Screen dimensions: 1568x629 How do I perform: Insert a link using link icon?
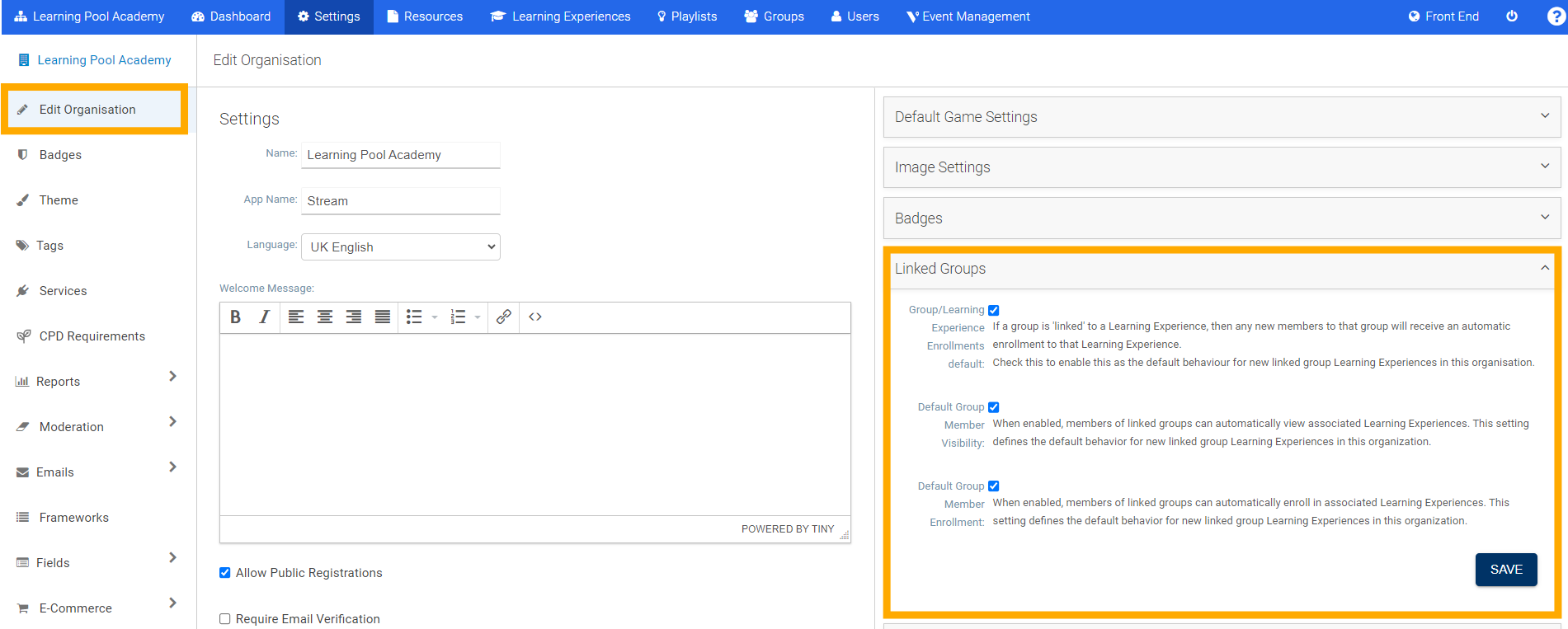coord(503,317)
